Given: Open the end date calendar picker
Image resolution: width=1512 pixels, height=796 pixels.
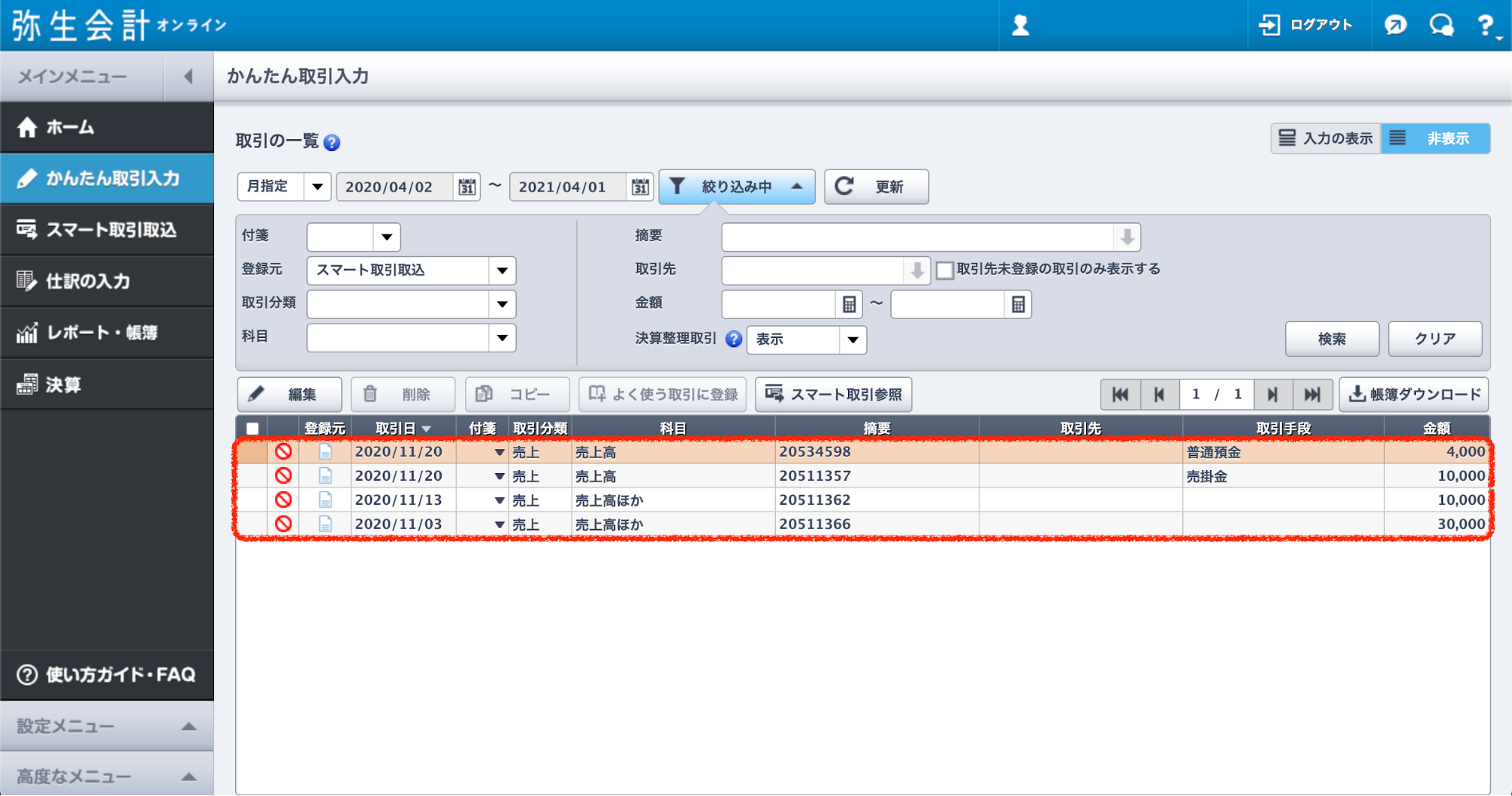Looking at the screenshot, I should pyautogui.click(x=640, y=187).
